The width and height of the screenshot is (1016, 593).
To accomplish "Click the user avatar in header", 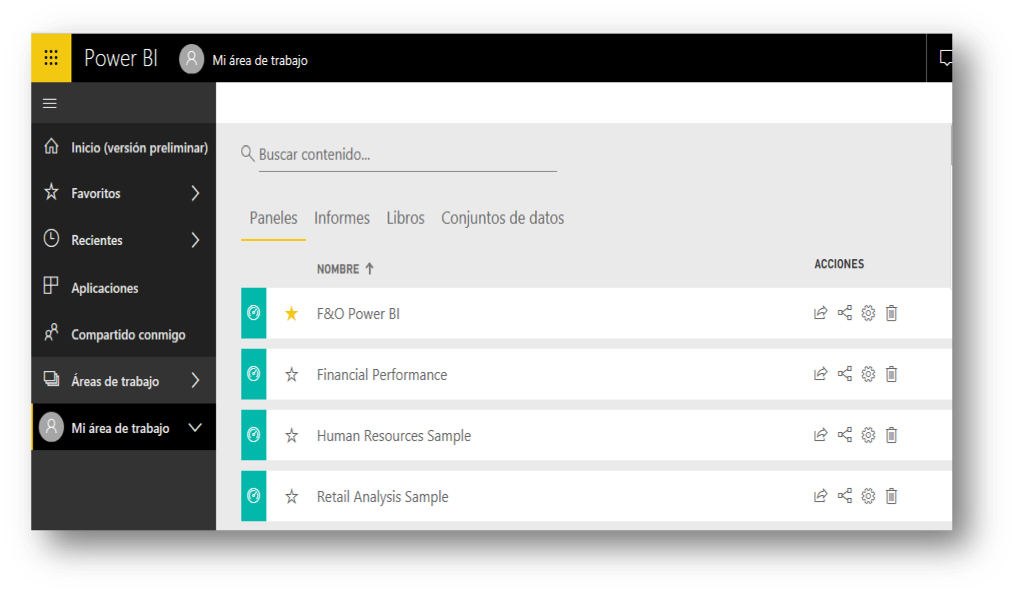I will pyautogui.click(x=191, y=59).
